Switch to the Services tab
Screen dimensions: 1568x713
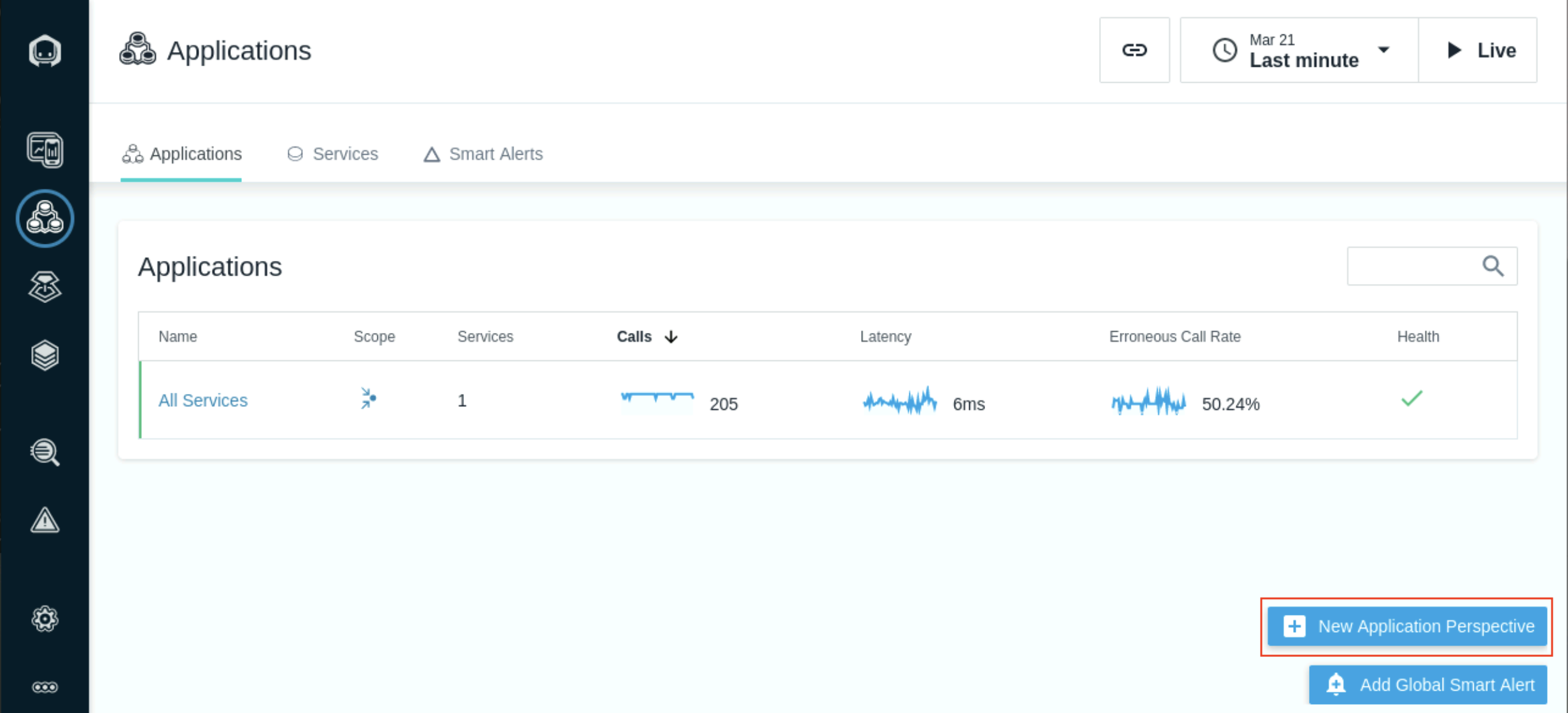point(332,154)
